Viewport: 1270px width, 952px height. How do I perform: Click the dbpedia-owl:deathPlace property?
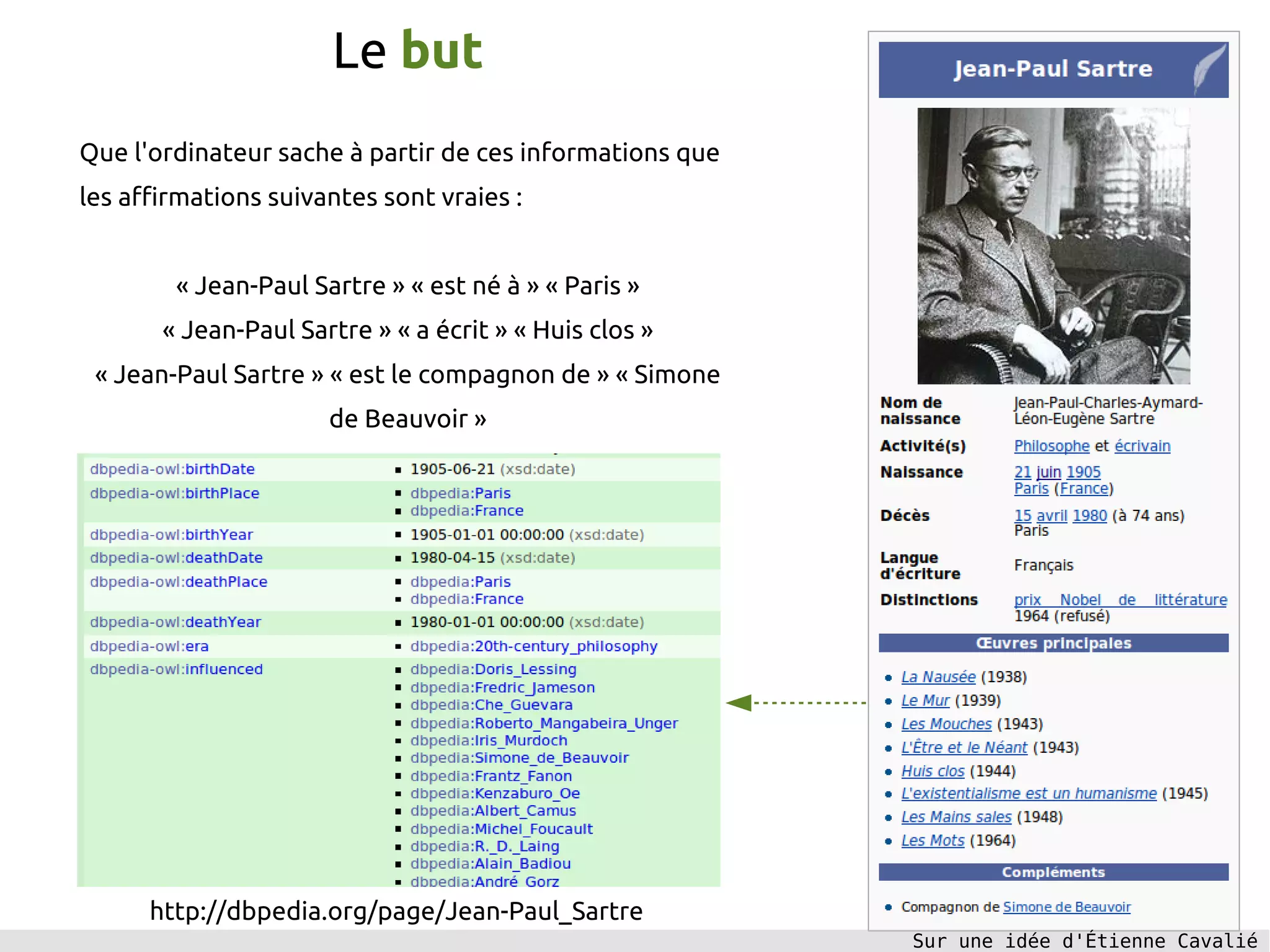(x=179, y=582)
